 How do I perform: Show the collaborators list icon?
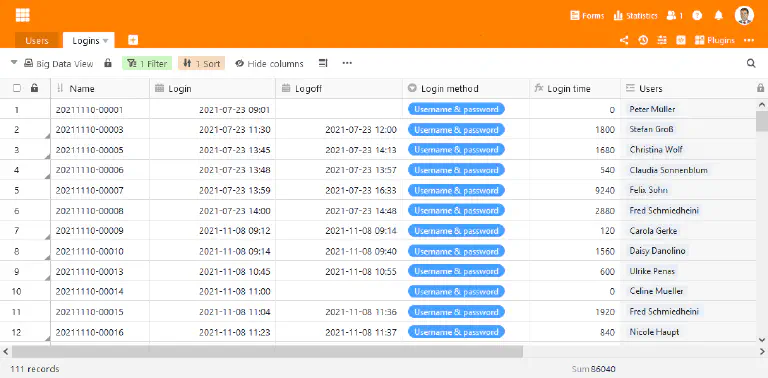[x=674, y=16]
